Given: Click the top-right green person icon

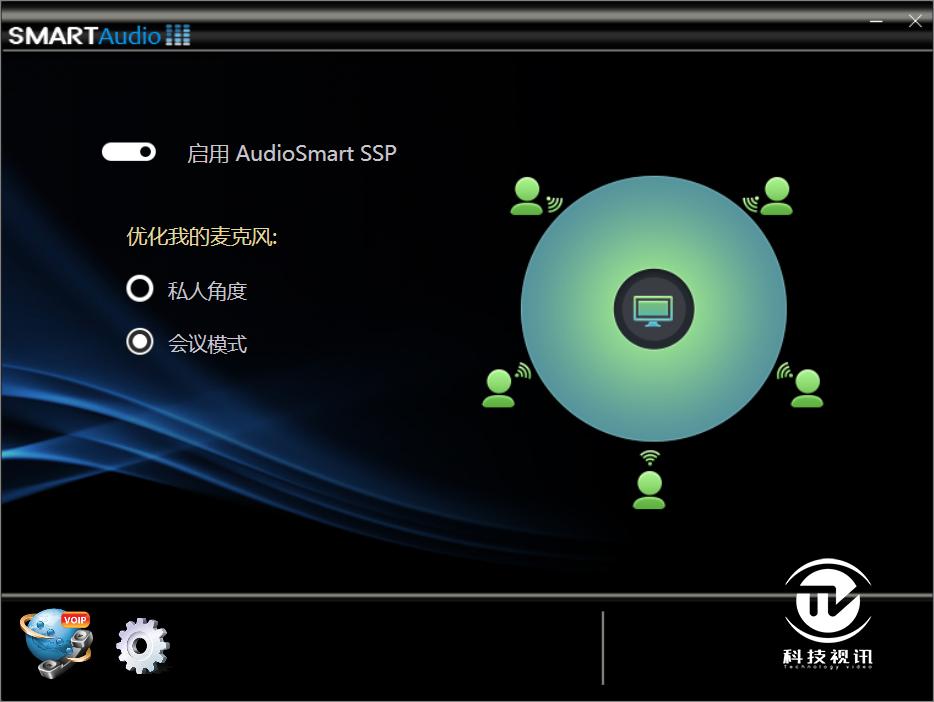Looking at the screenshot, I should [777, 196].
